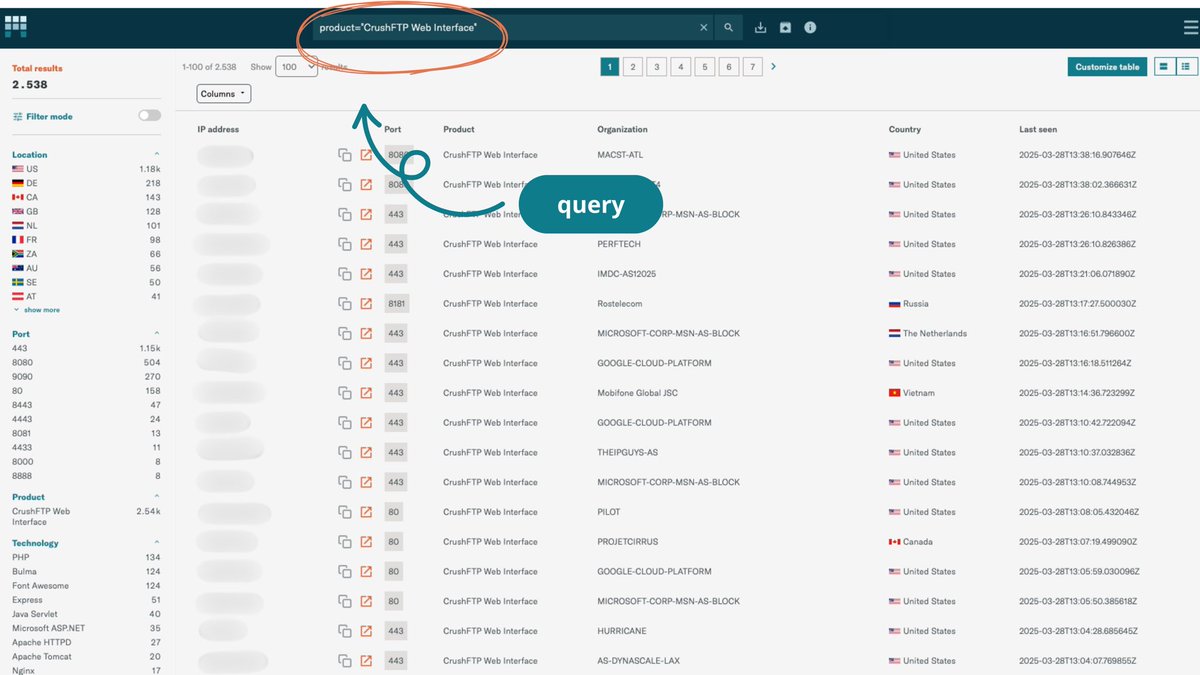The width and height of the screenshot is (1200, 675).
Task: Go to results page 2
Action: tap(633, 67)
